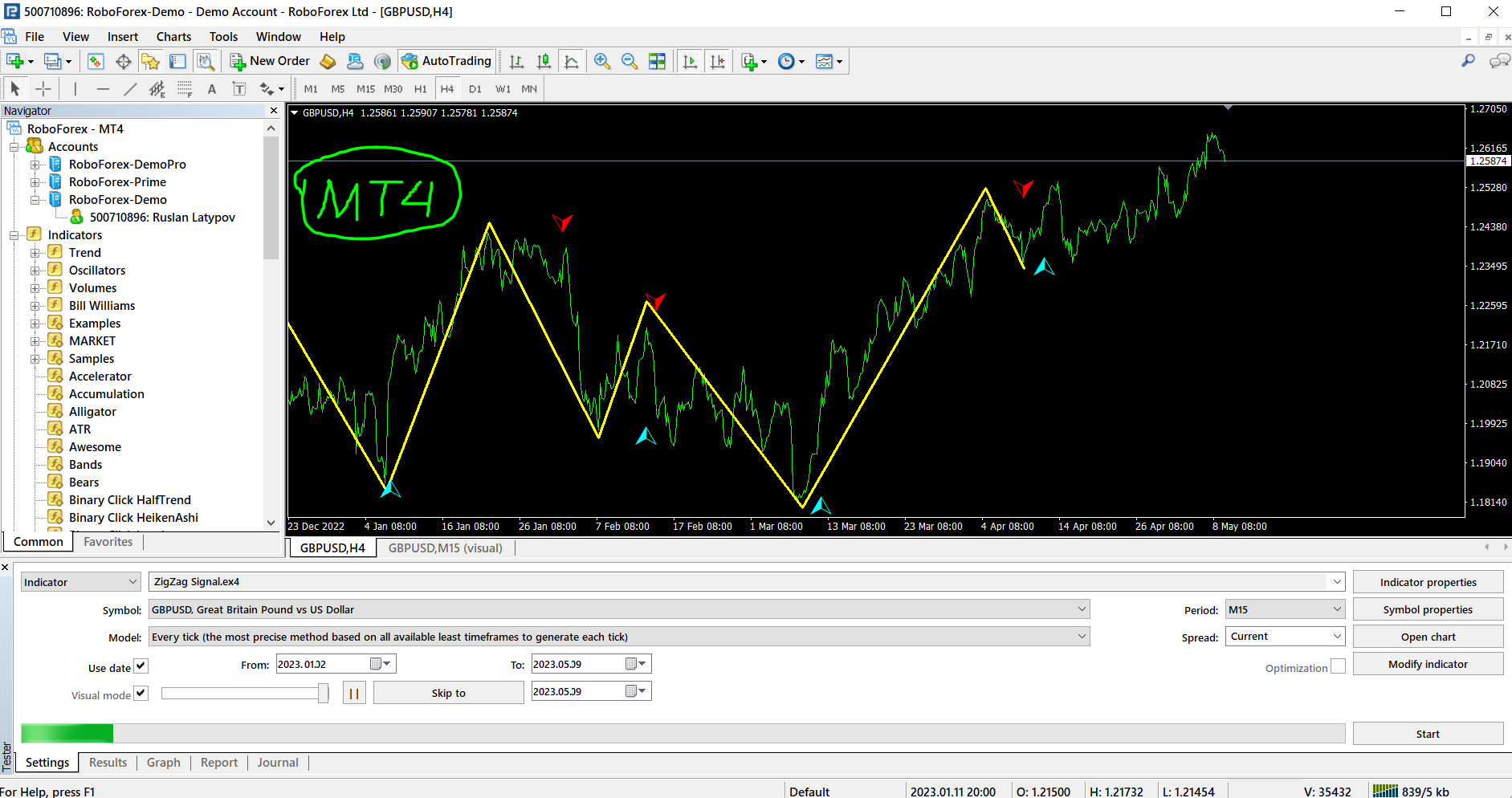Open the Symbol dropdown
1512x798 pixels.
tap(619, 609)
